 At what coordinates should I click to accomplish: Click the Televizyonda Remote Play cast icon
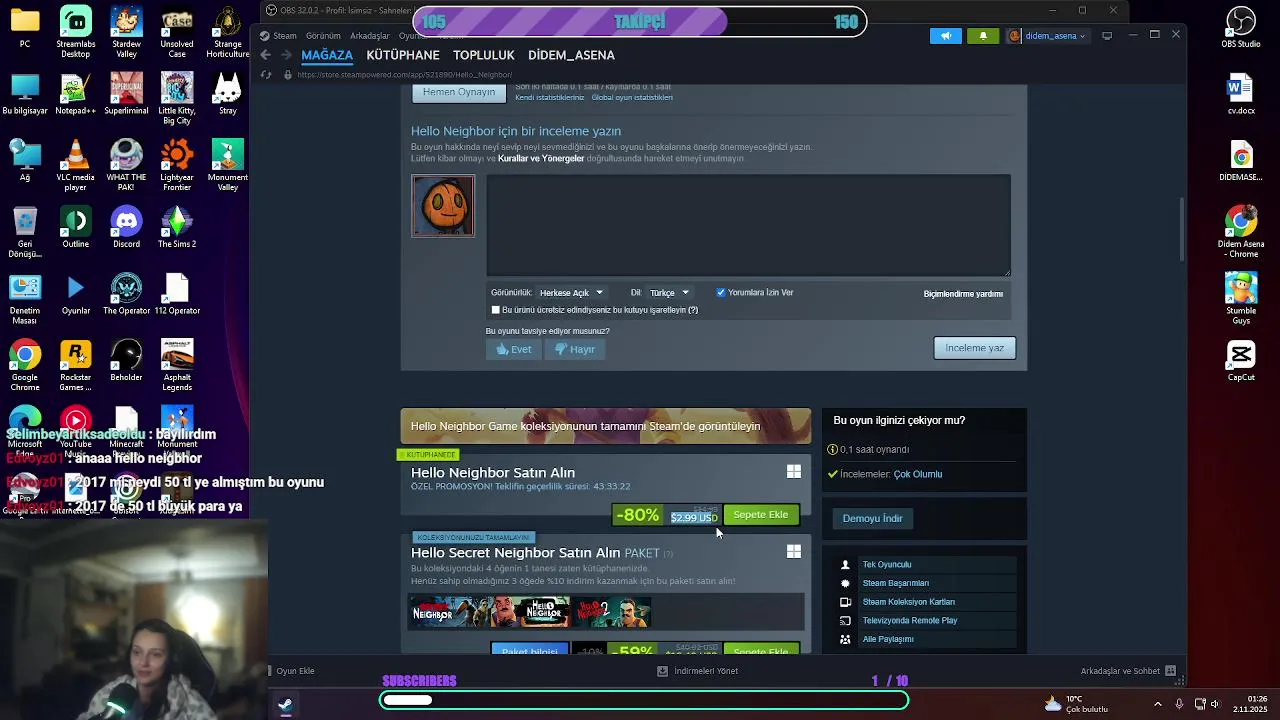point(845,621)
